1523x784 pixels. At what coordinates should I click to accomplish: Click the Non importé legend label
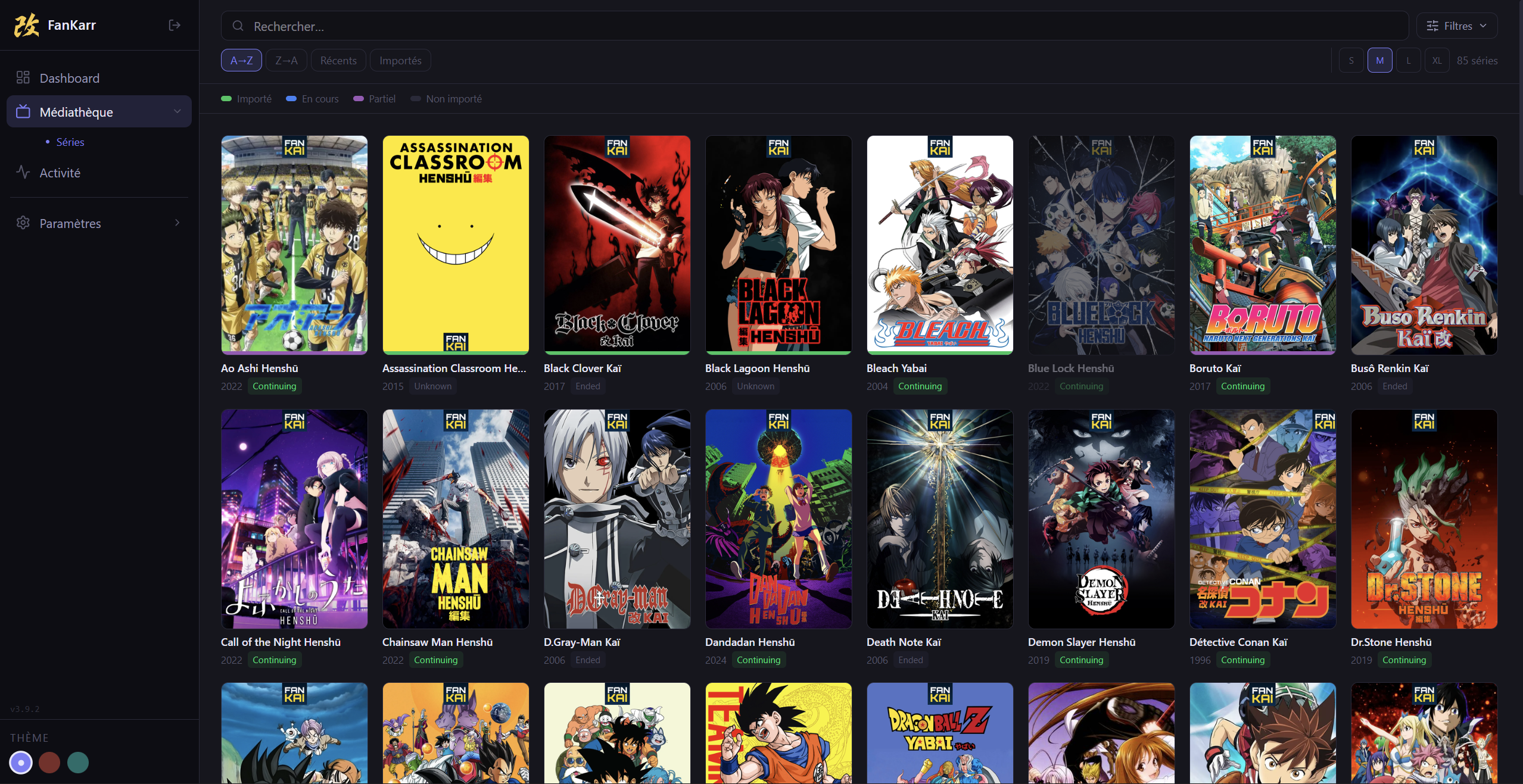tap(454, 98)
